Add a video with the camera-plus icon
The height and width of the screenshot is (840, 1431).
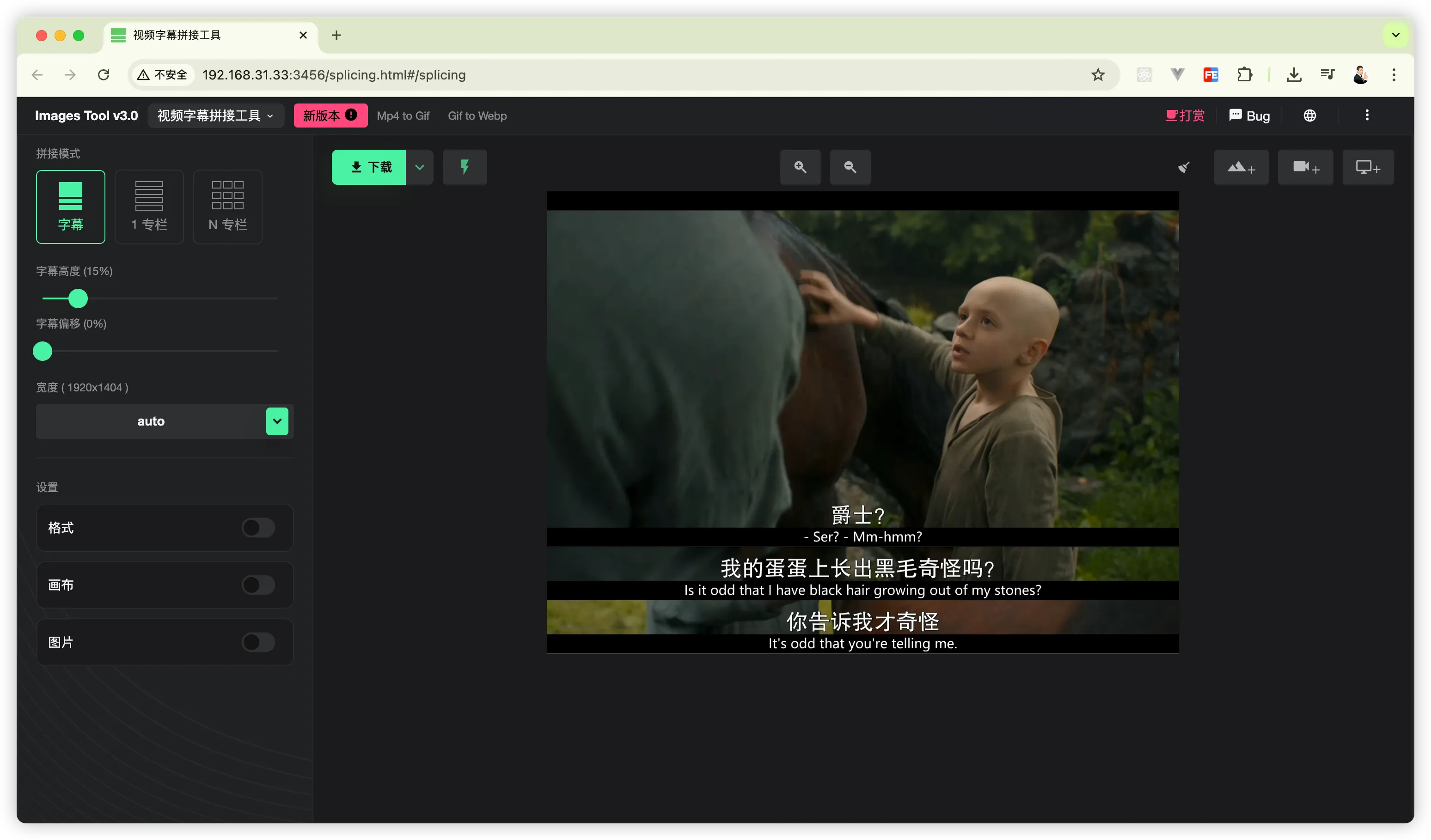[x=1305, y=167]
